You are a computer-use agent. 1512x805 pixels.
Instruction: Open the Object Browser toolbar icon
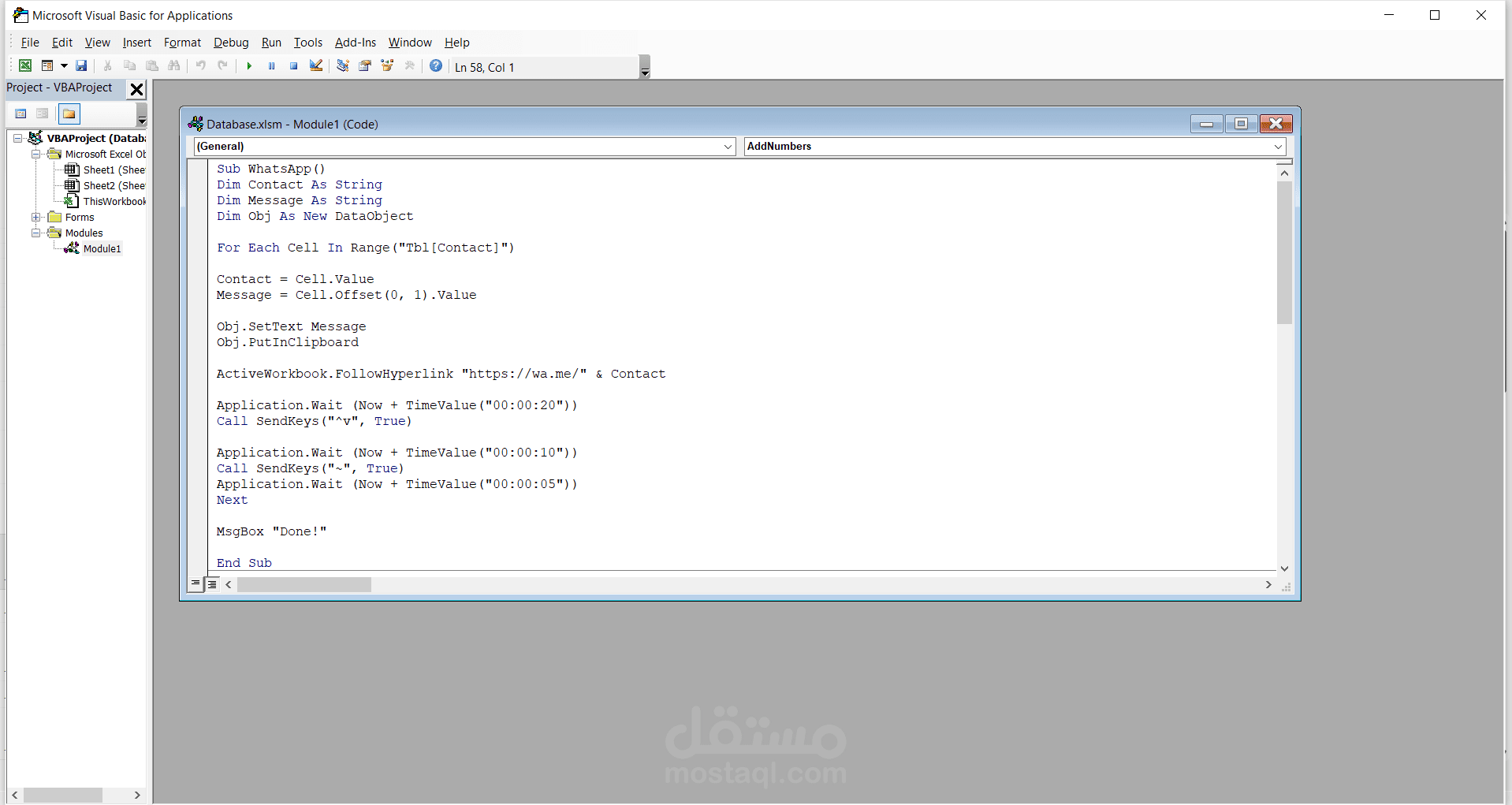pyautogui.click(x=387, y=66)
